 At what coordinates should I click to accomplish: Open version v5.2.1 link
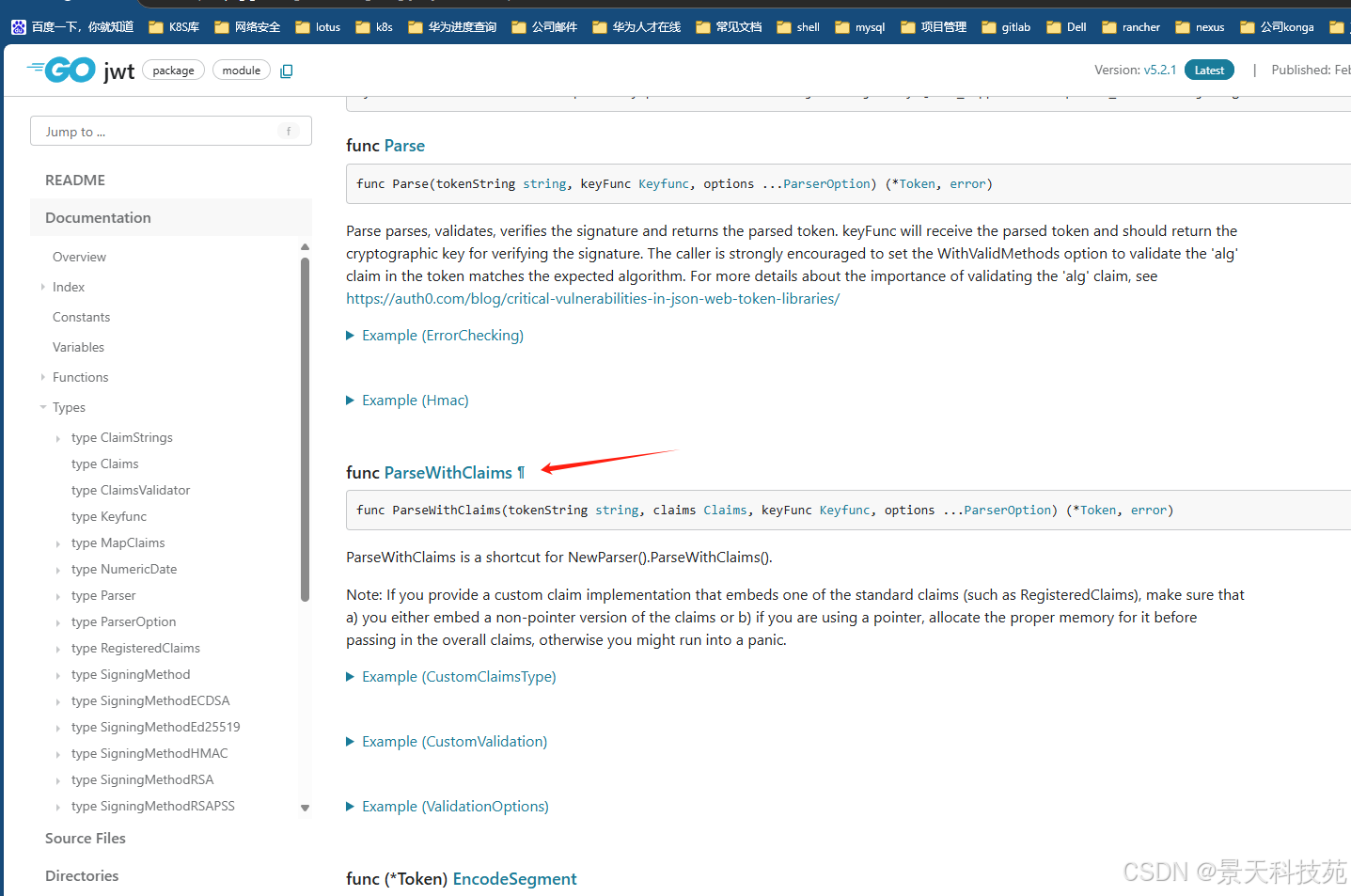click(1159, 70)
